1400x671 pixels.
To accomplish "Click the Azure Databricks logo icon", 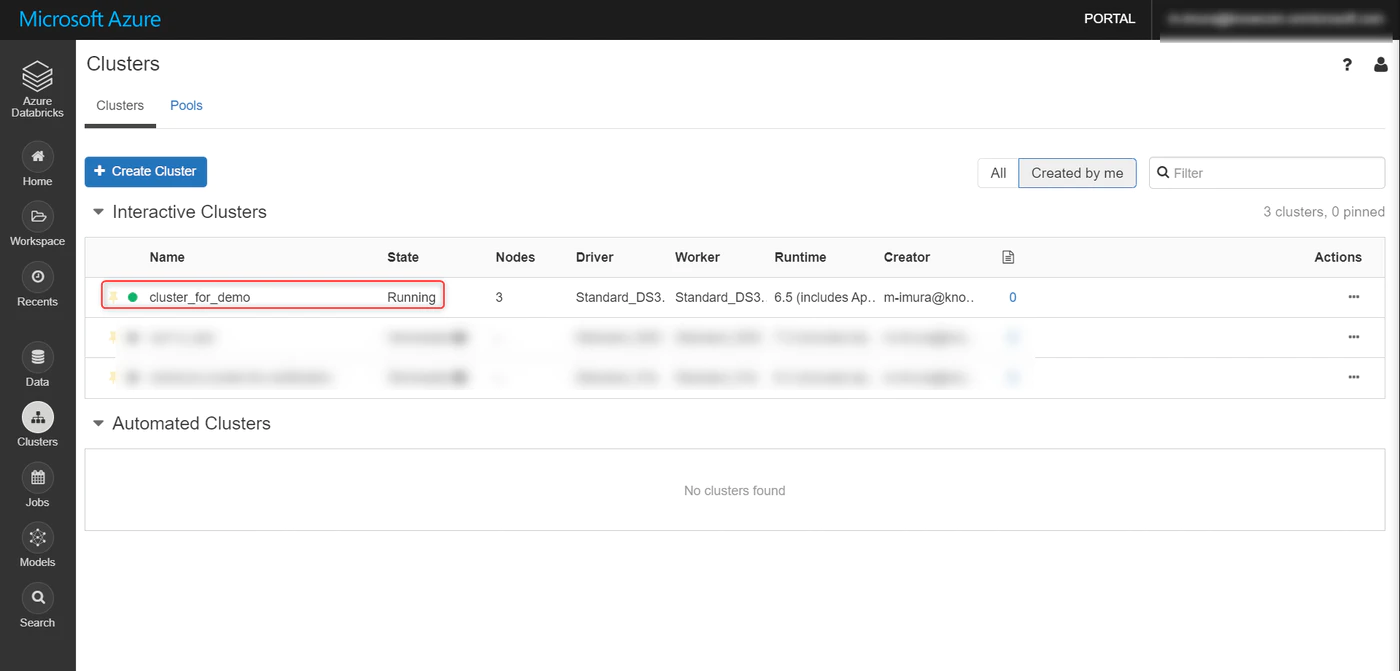I will click(37, 76).
